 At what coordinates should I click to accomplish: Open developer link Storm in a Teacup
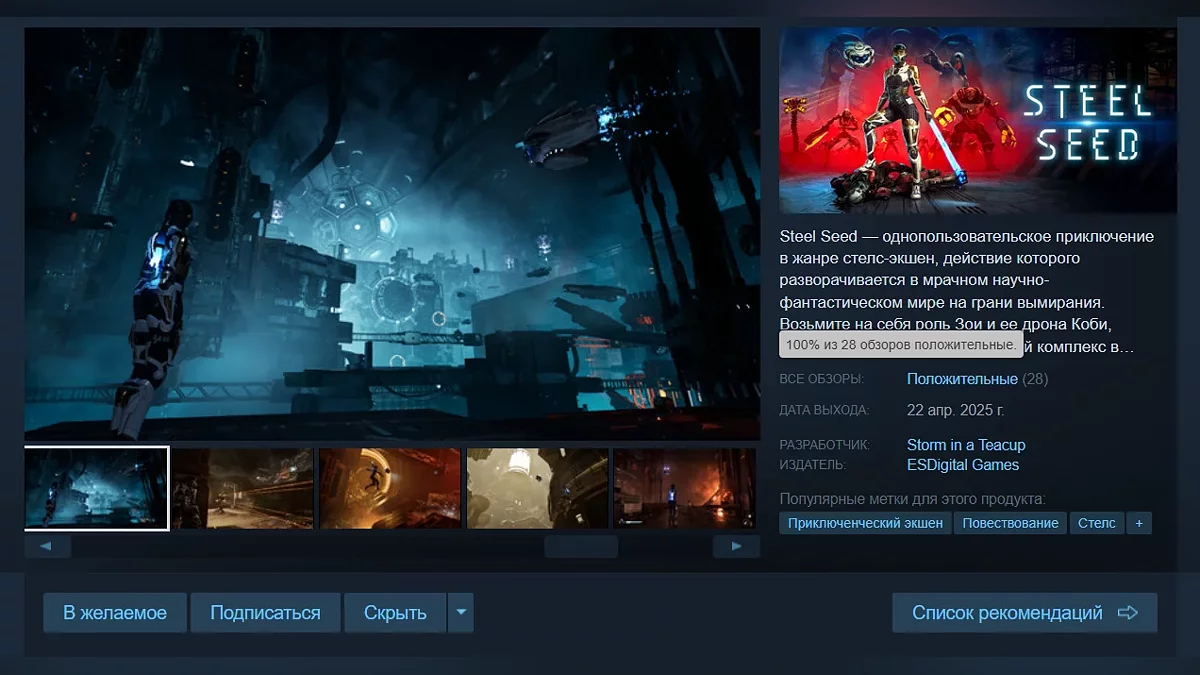966,445
